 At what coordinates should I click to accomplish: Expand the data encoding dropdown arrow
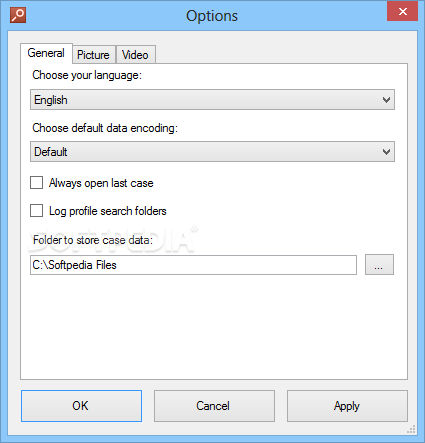[x=386, y=152]
